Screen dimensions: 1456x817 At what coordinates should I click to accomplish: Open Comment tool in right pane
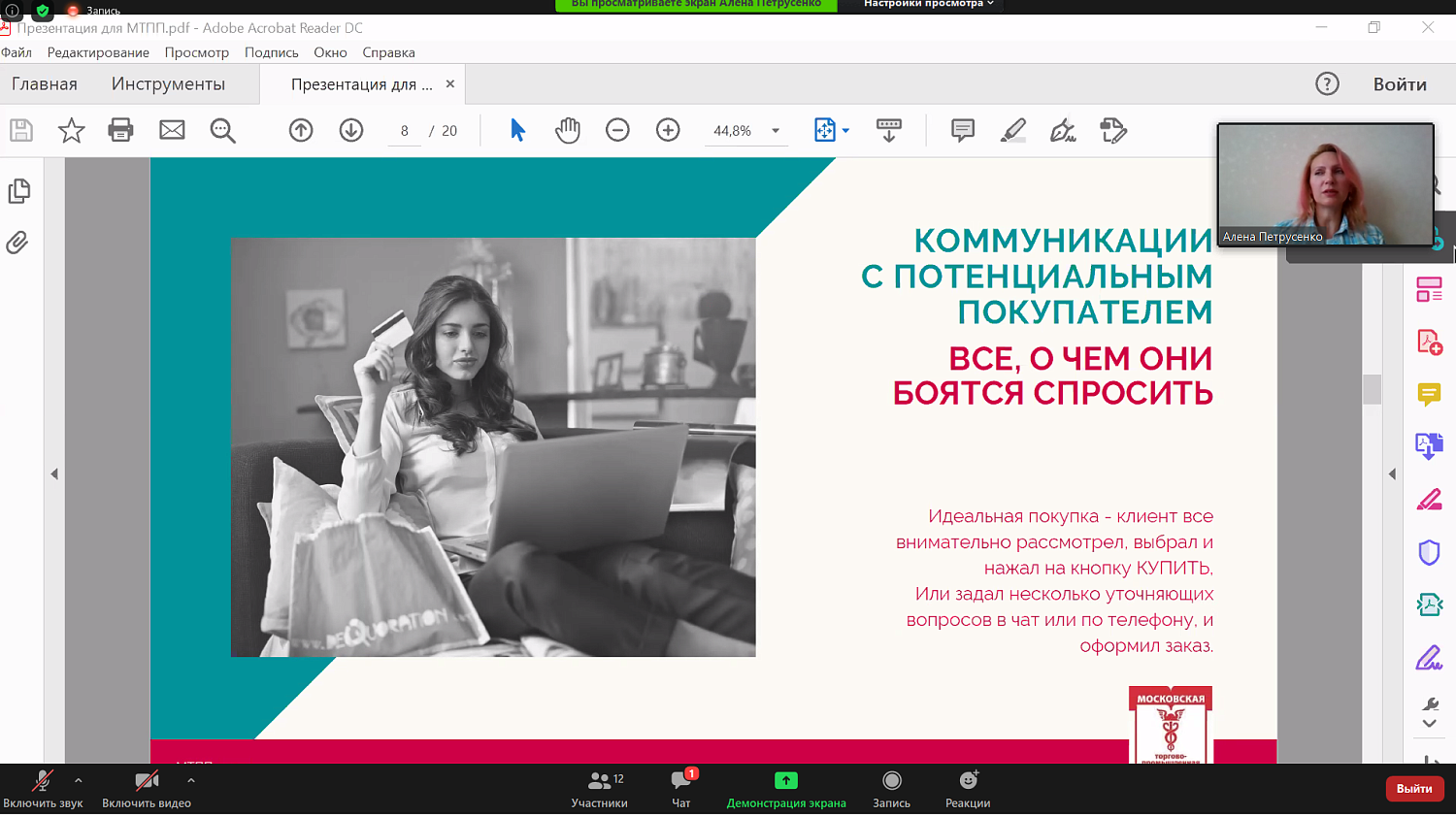[1429, 394]
